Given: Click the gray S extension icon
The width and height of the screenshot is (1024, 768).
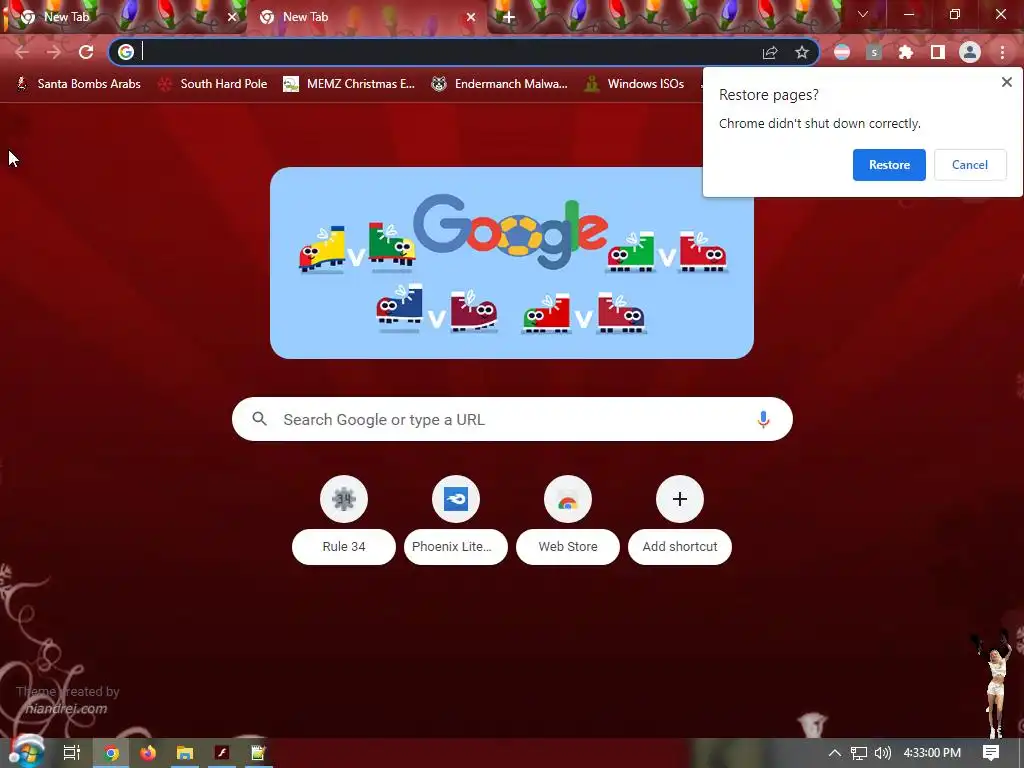Looking at the screenshot, I should click(x=874, y=52).
